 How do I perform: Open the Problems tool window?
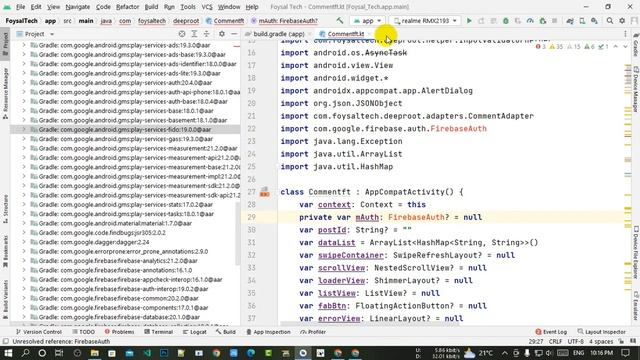(119, 332)
